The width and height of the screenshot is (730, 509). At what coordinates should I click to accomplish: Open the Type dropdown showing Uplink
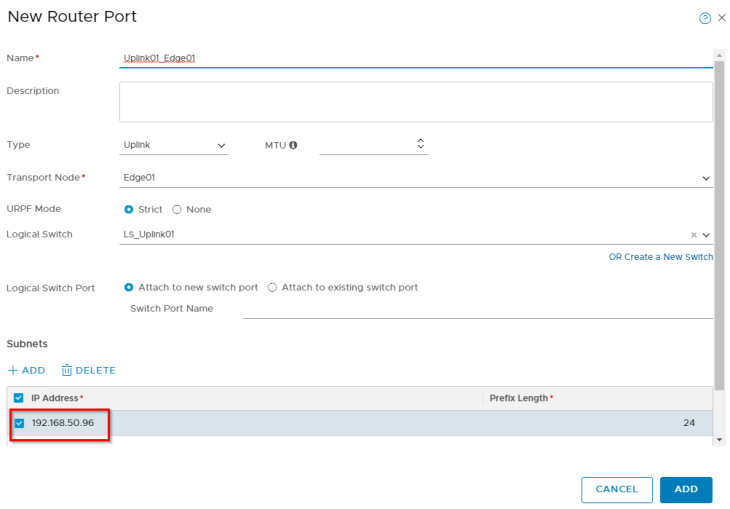pos(175,146)
